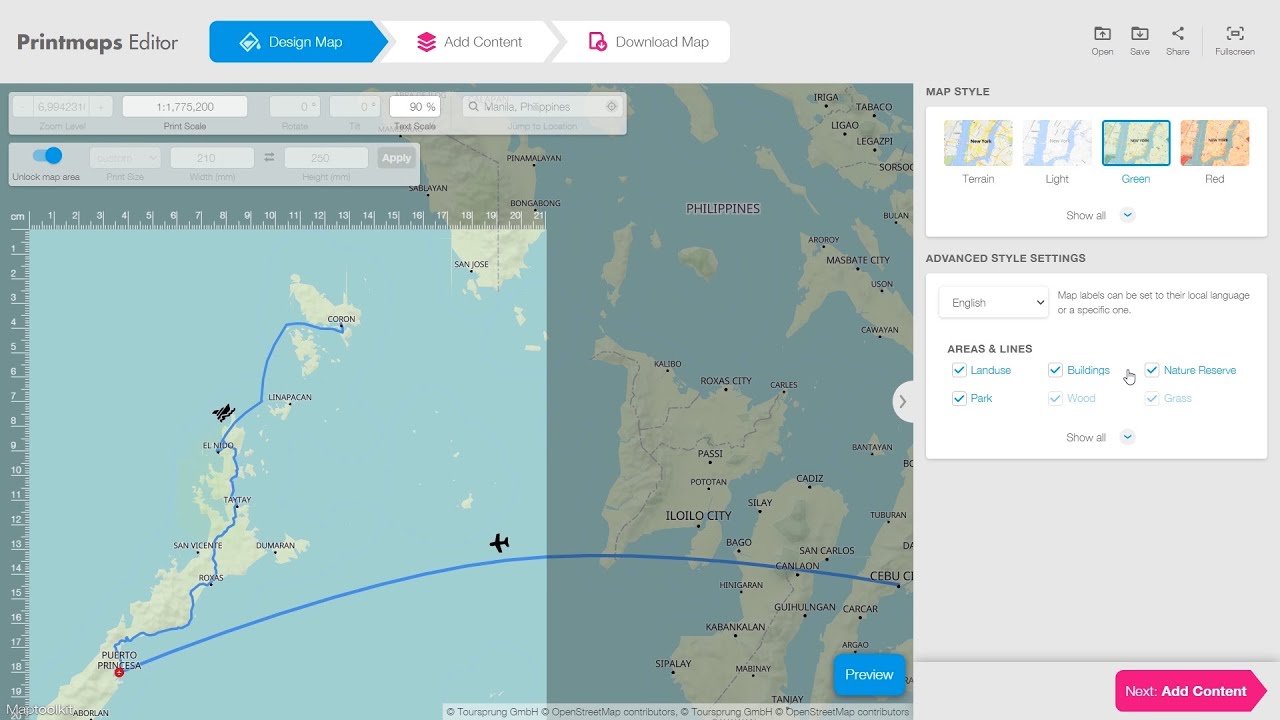Click the Zoom Level input field

(61, 107)
